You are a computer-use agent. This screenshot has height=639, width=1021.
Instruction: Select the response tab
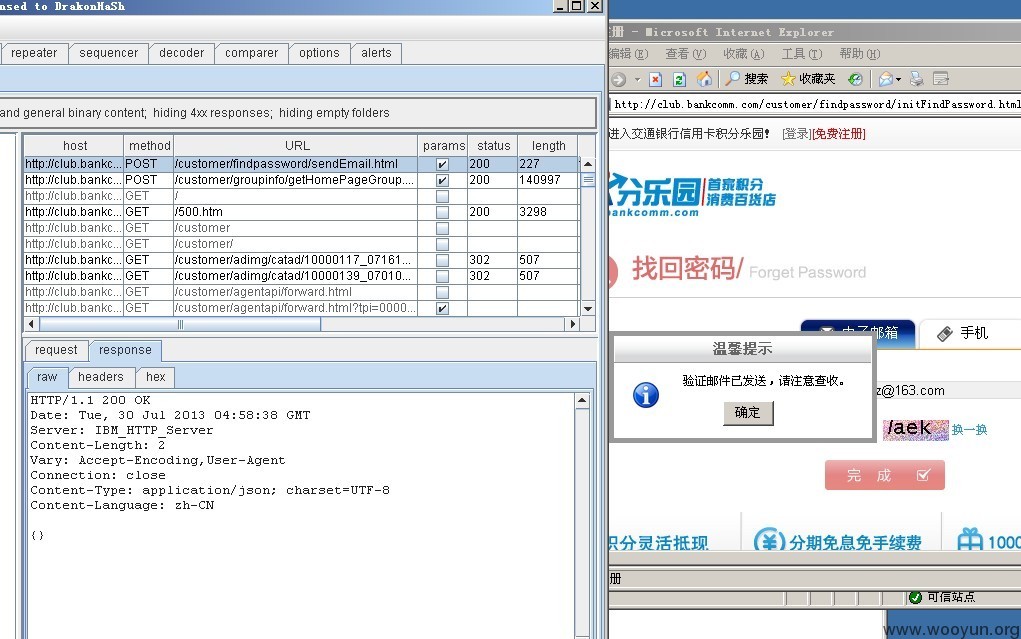coord(125,350)
